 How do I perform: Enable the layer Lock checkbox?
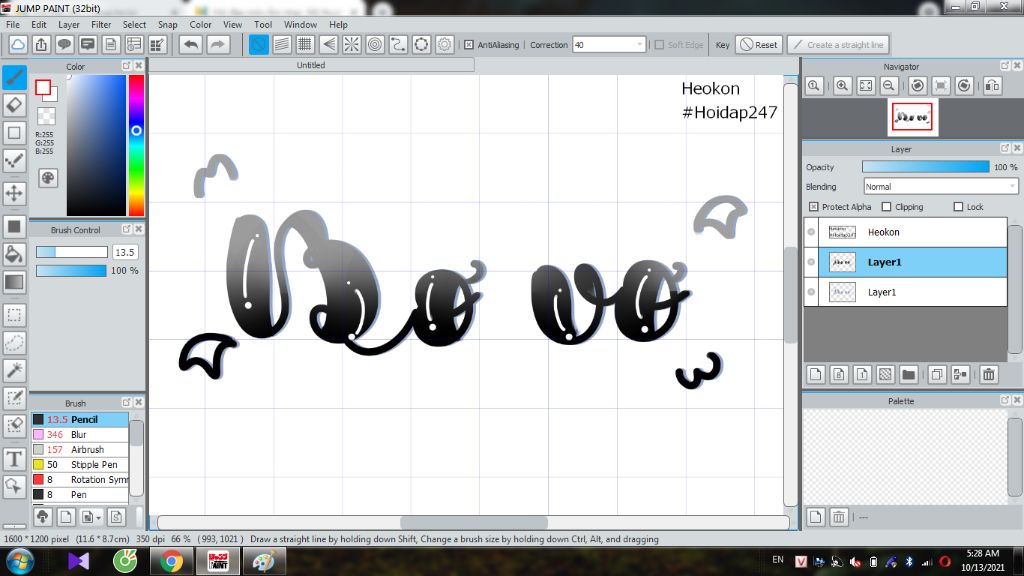pos(958,206)
